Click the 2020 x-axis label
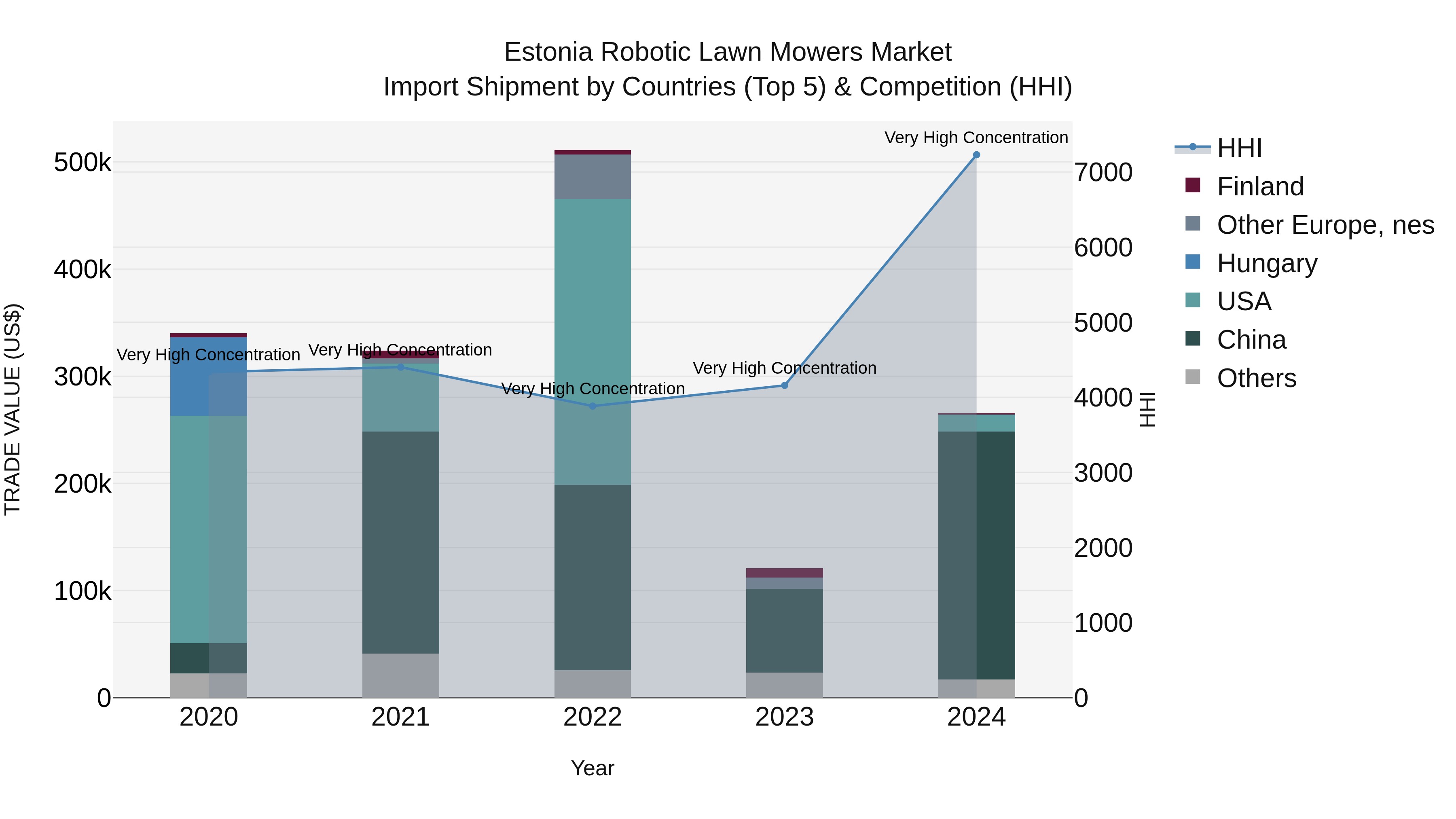 pyautogui.click(x=209, y=717)
